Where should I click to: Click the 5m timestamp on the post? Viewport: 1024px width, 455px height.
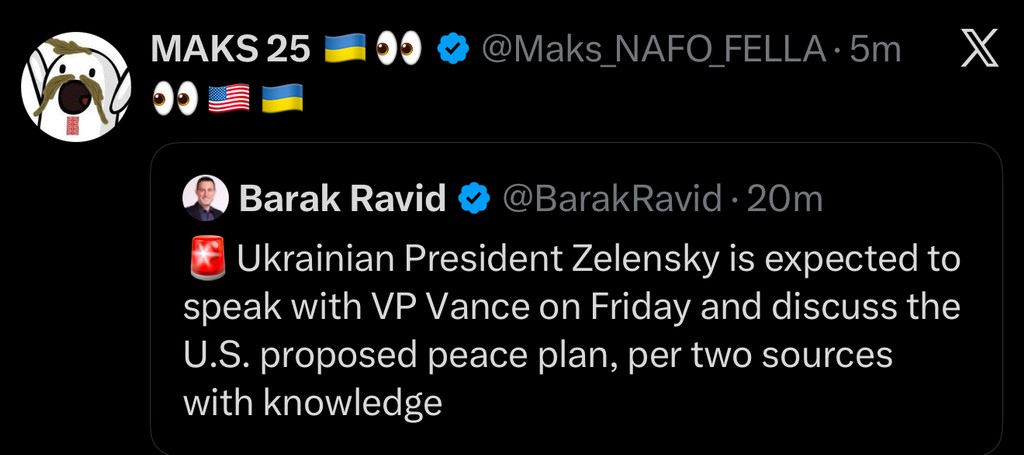[x=875, y=47]
